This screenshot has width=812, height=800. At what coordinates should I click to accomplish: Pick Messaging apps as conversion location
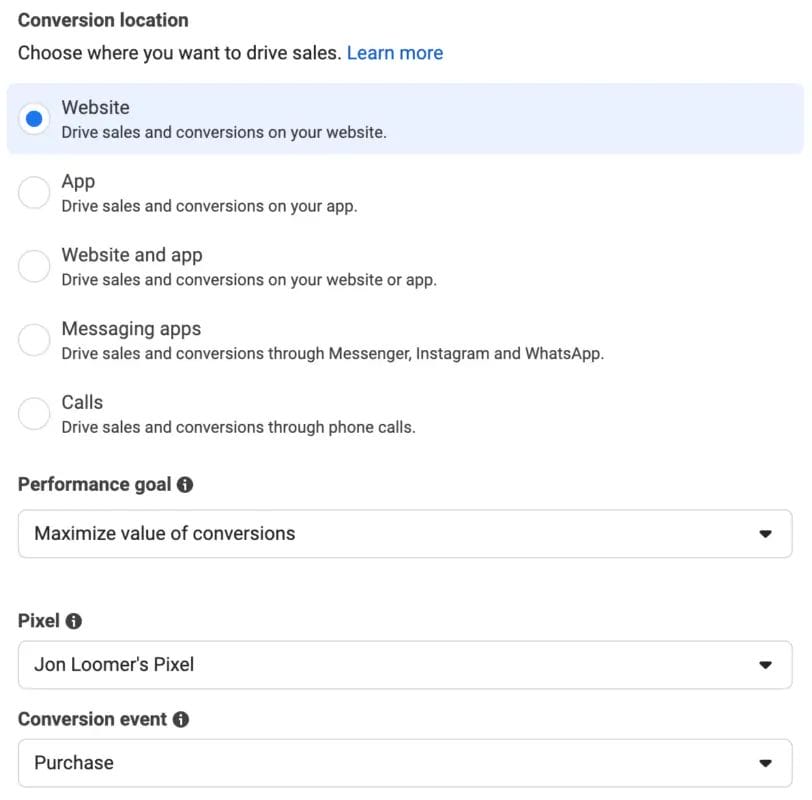(x=33, y=340)
